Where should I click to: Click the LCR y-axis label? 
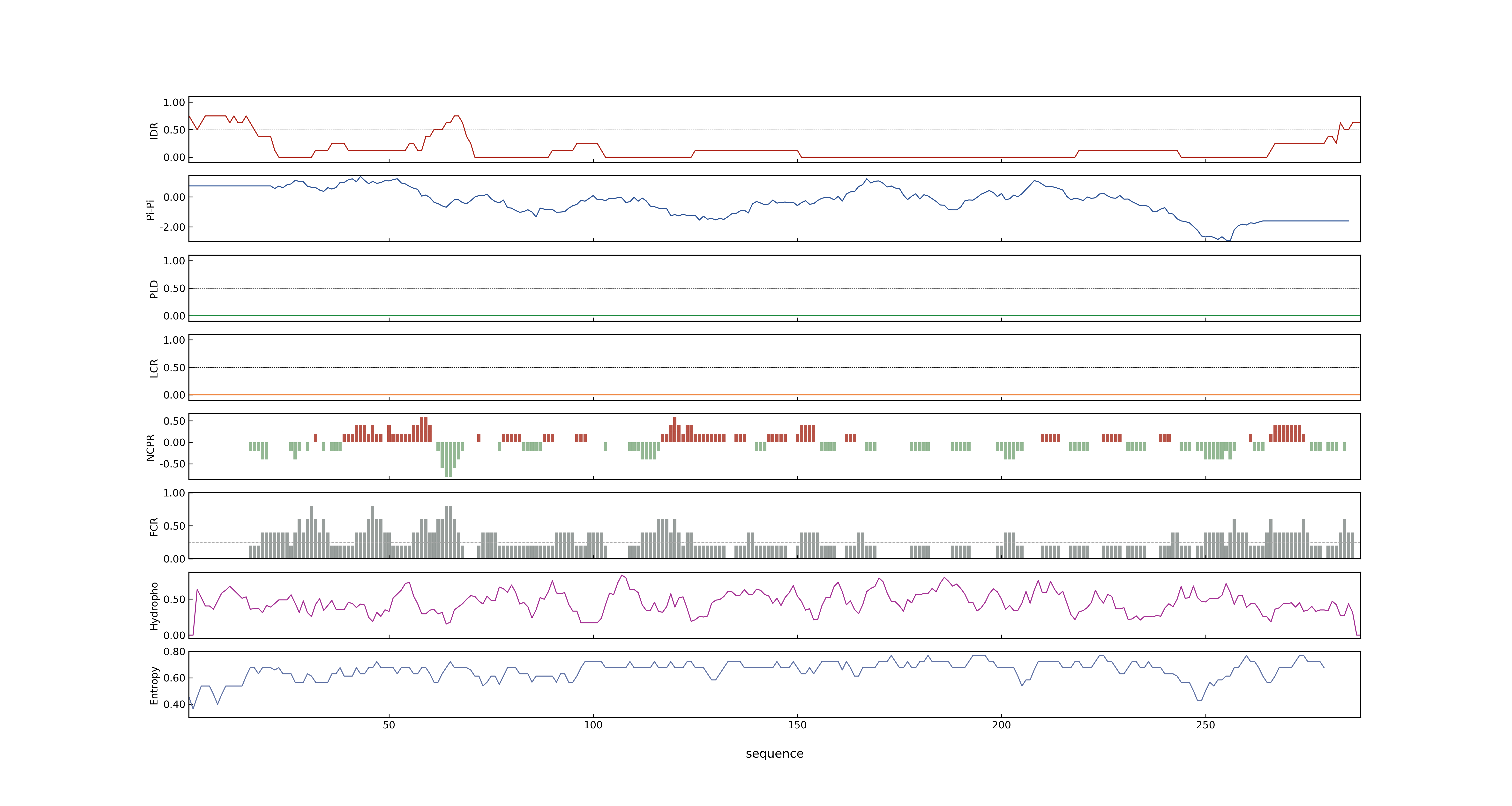tap(154, 368)
